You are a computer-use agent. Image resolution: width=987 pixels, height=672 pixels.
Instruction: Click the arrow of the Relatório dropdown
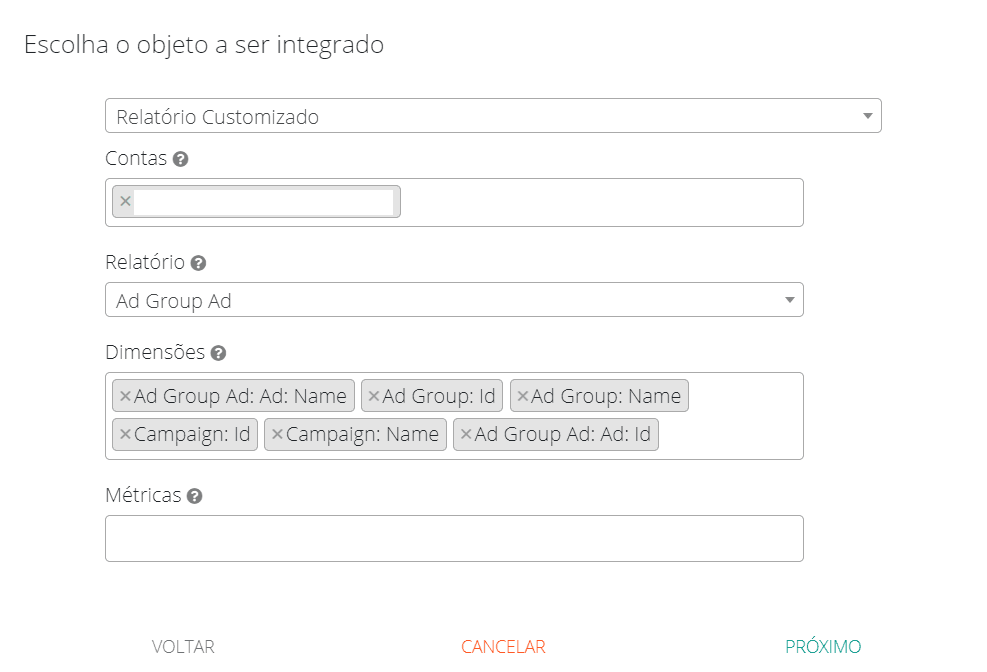[789, 300]
